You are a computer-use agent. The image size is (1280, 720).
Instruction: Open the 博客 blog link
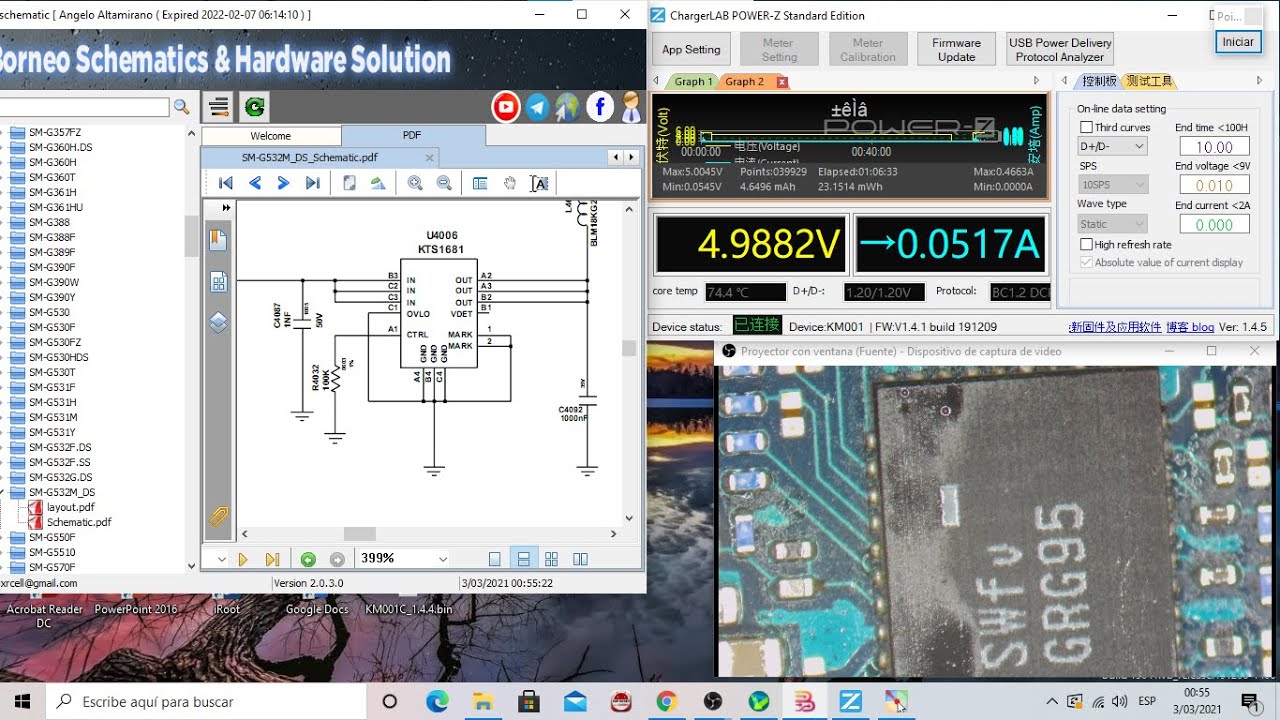pos(1189,327)
